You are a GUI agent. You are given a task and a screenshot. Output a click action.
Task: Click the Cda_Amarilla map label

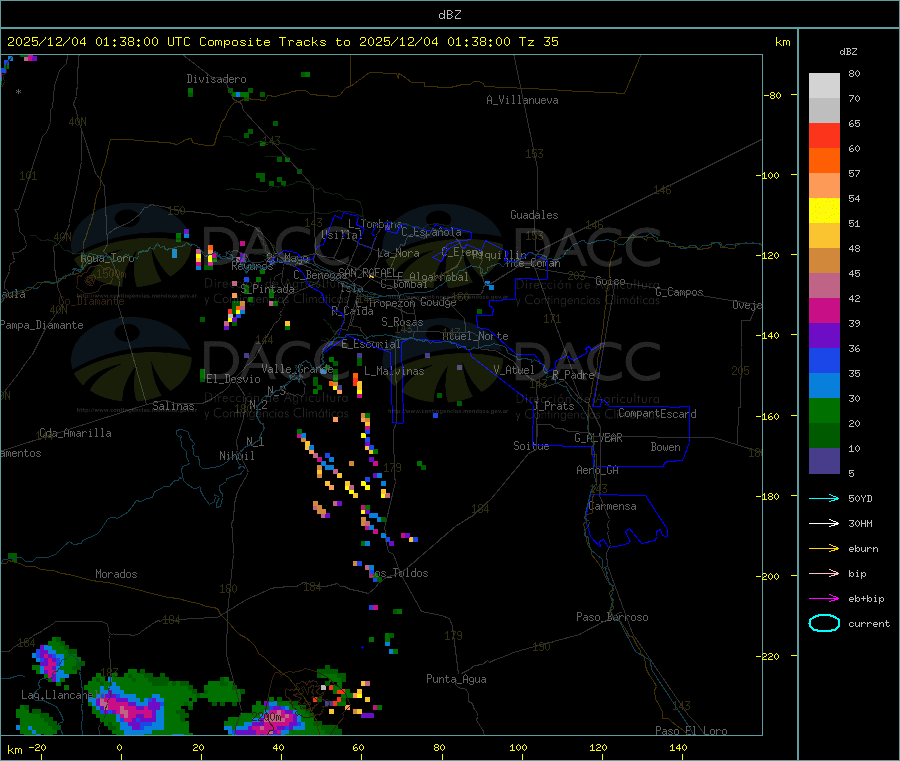tap(75, 433)
